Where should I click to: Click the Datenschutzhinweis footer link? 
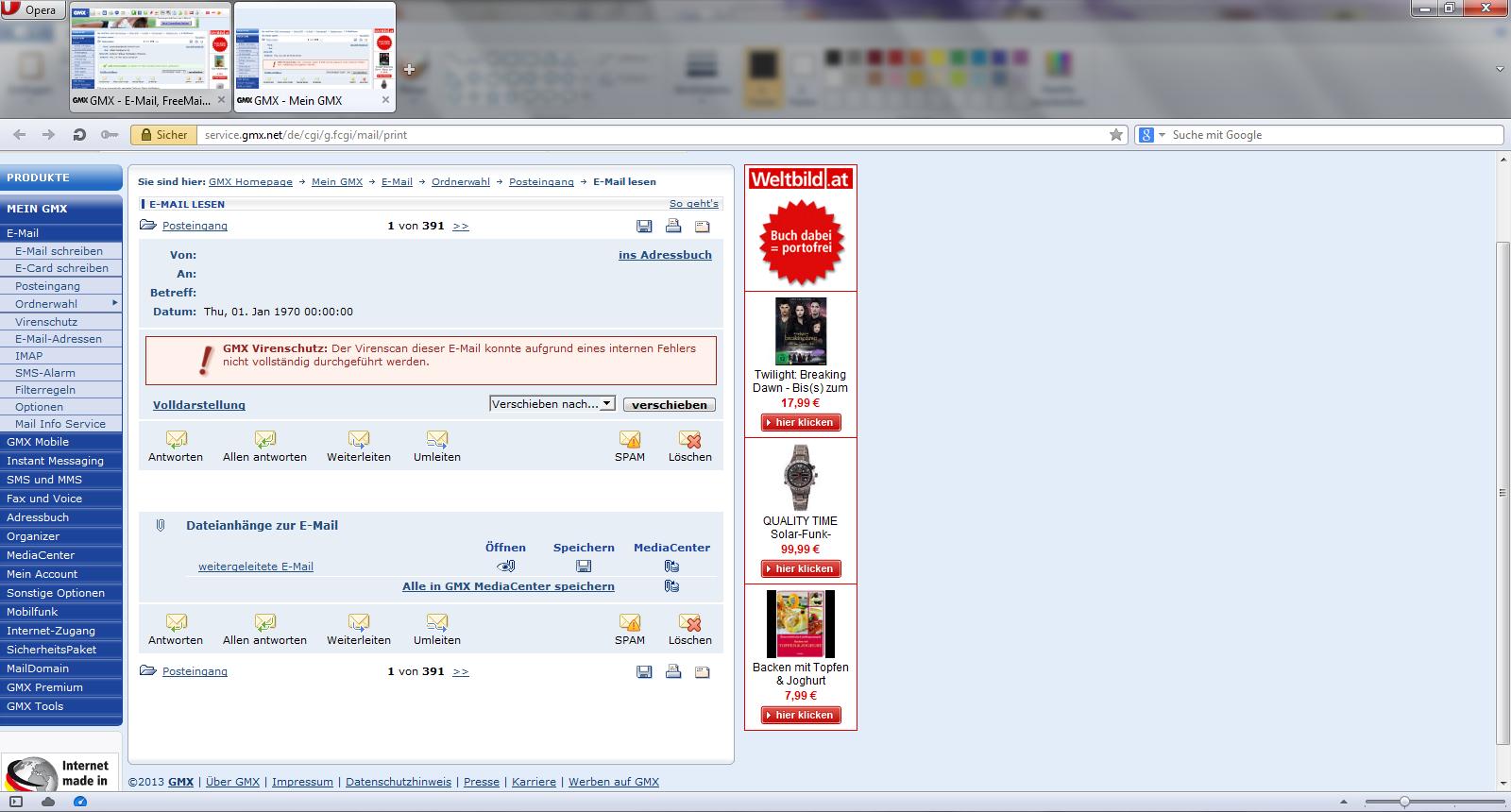click(399, 782)
